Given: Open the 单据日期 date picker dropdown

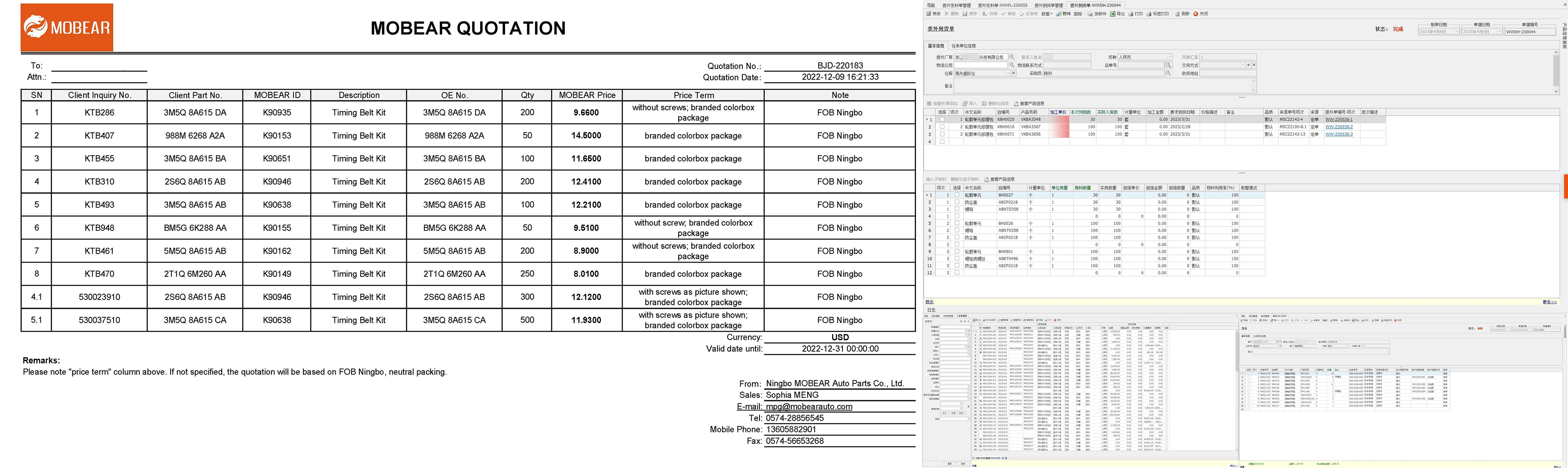Looking at the screenshot, I should tap(1499, 31).
